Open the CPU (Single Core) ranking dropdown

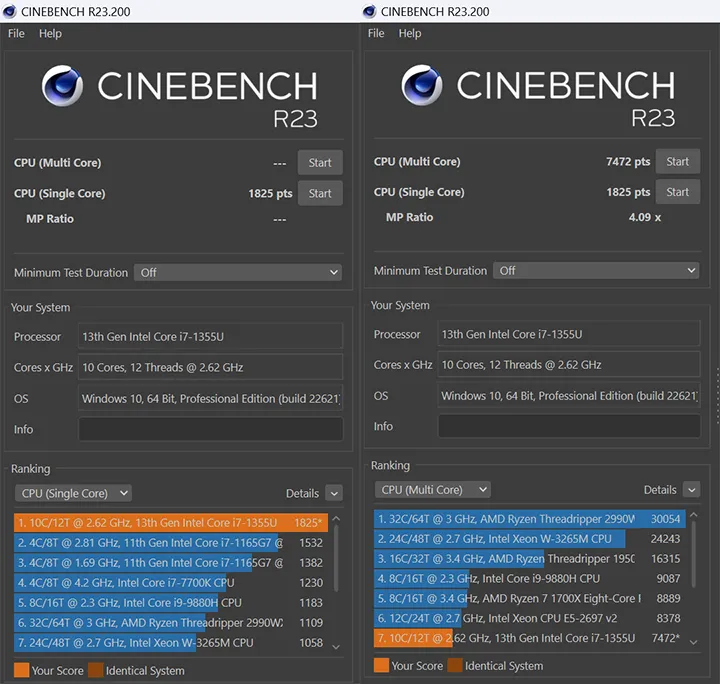(73, 493)
